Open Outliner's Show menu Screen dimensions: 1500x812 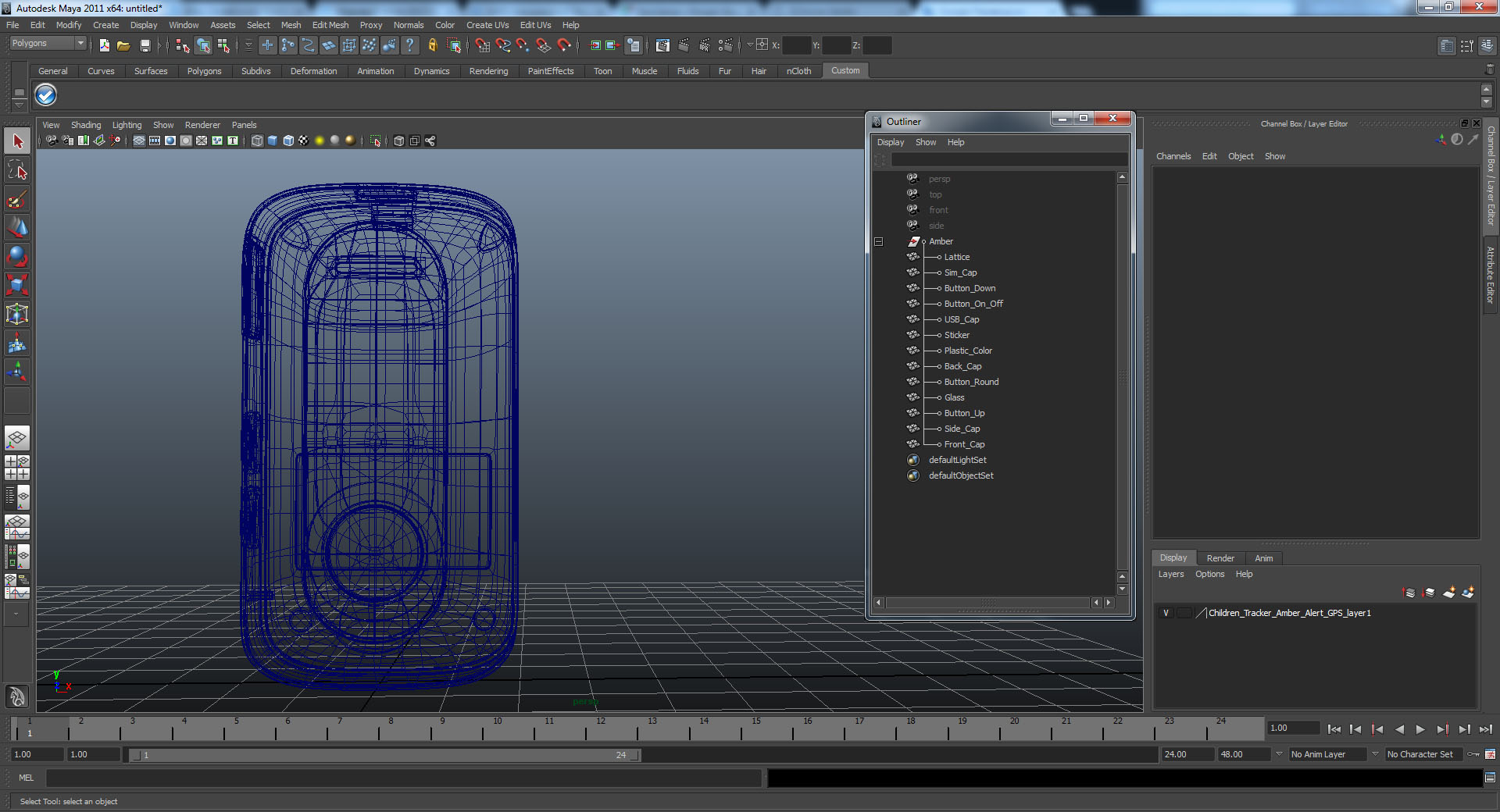point(926,142)
